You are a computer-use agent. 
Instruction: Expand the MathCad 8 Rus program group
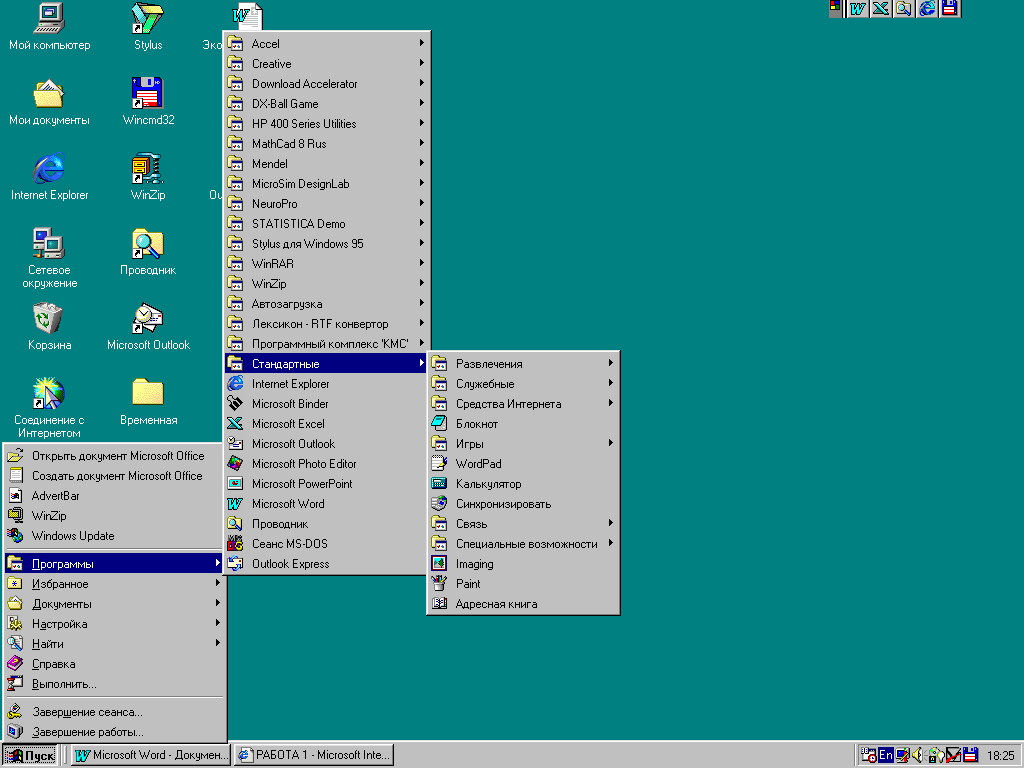click(x=326, y=144)
